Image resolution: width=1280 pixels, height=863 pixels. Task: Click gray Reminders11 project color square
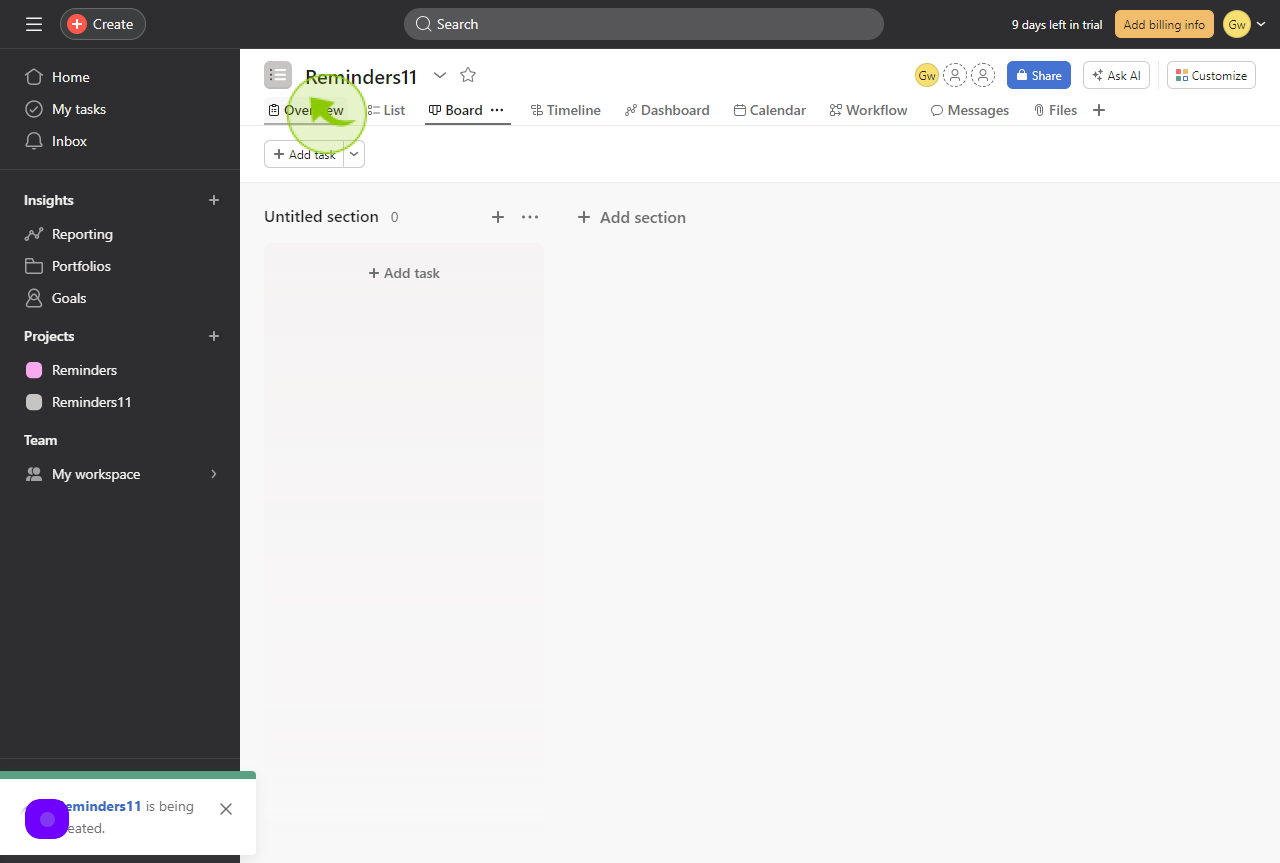pyautogui.click(x=34, y=402)
